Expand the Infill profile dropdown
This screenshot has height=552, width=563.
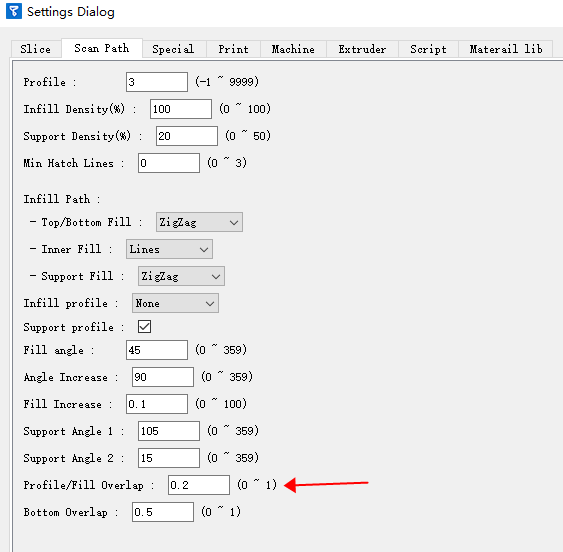coord(175,303)
